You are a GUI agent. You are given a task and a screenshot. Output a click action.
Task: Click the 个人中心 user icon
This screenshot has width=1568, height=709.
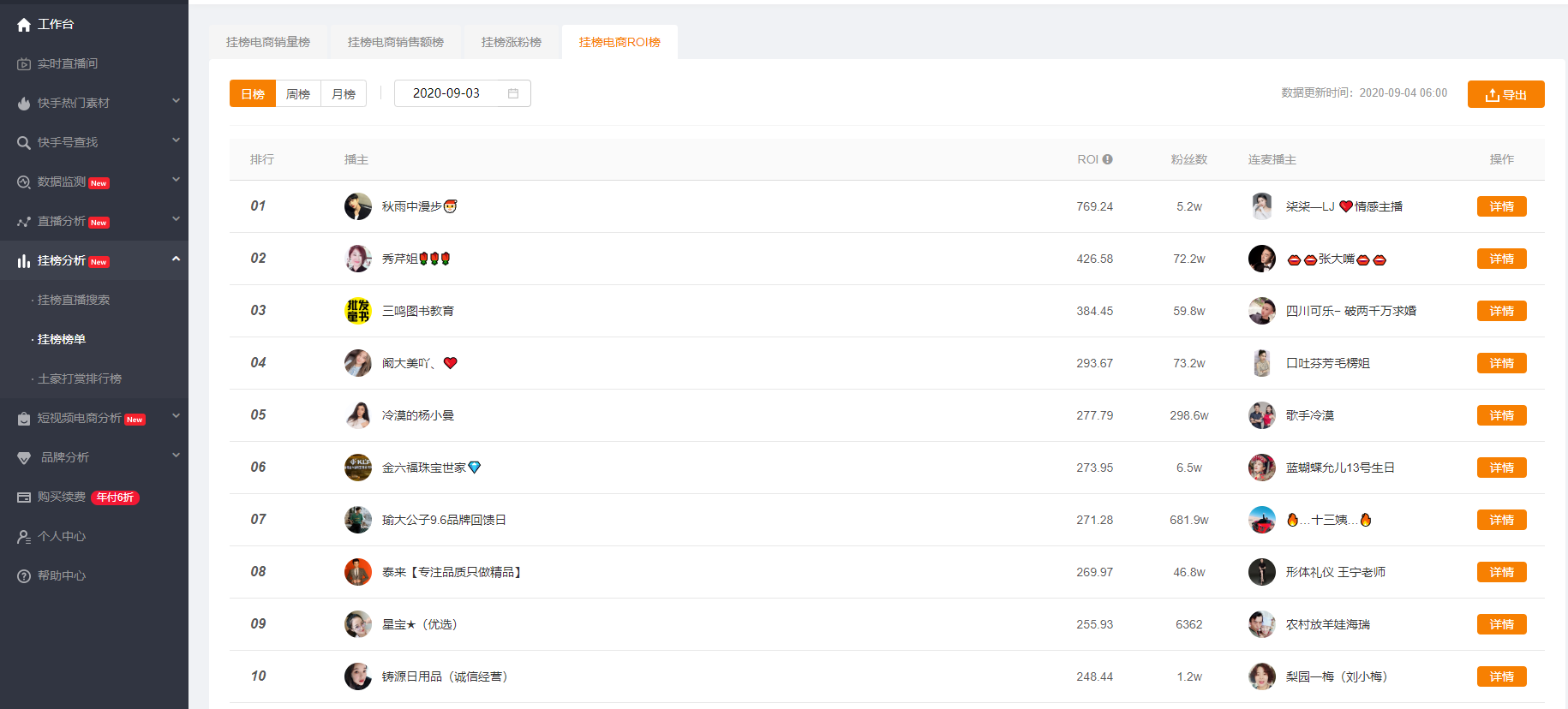[x=24, y=537]
